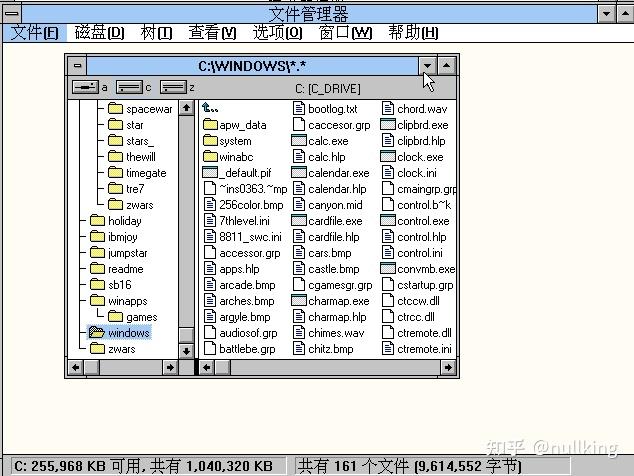Viewport: 634px width, 476px height.
Task: Select the charmap.exe program icon
Action: coord(299,300)
